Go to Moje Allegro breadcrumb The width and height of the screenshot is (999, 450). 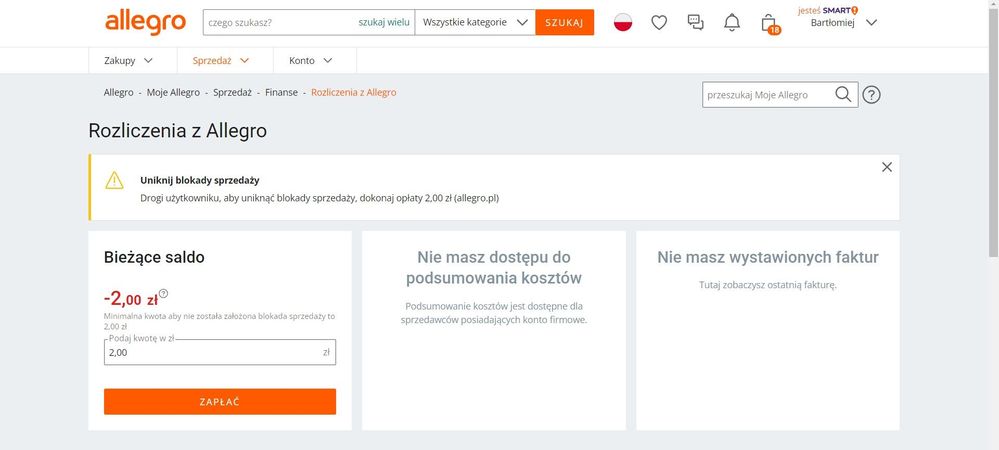click(x=173, y=92)
